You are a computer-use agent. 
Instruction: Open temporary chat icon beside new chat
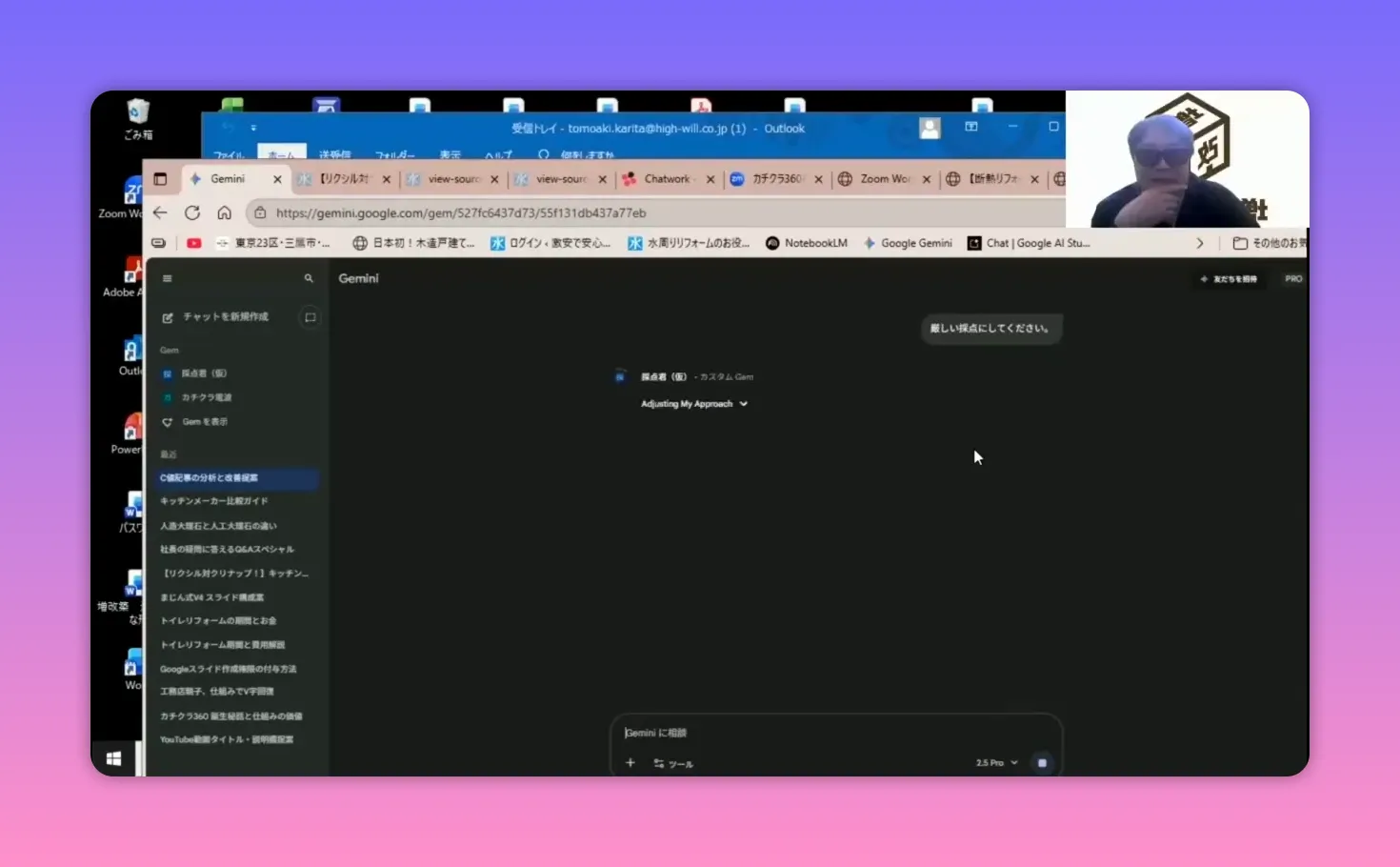coord(310,317)
